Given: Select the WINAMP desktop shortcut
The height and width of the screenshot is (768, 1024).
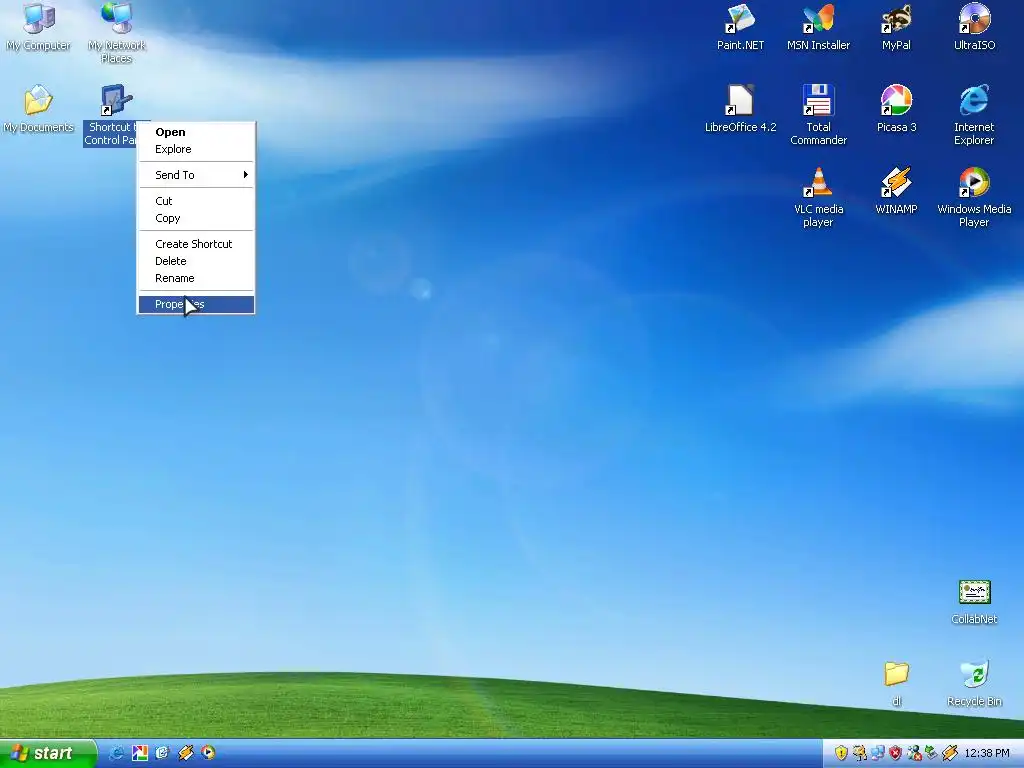Looking at the screenshot, I should point(896,190).
